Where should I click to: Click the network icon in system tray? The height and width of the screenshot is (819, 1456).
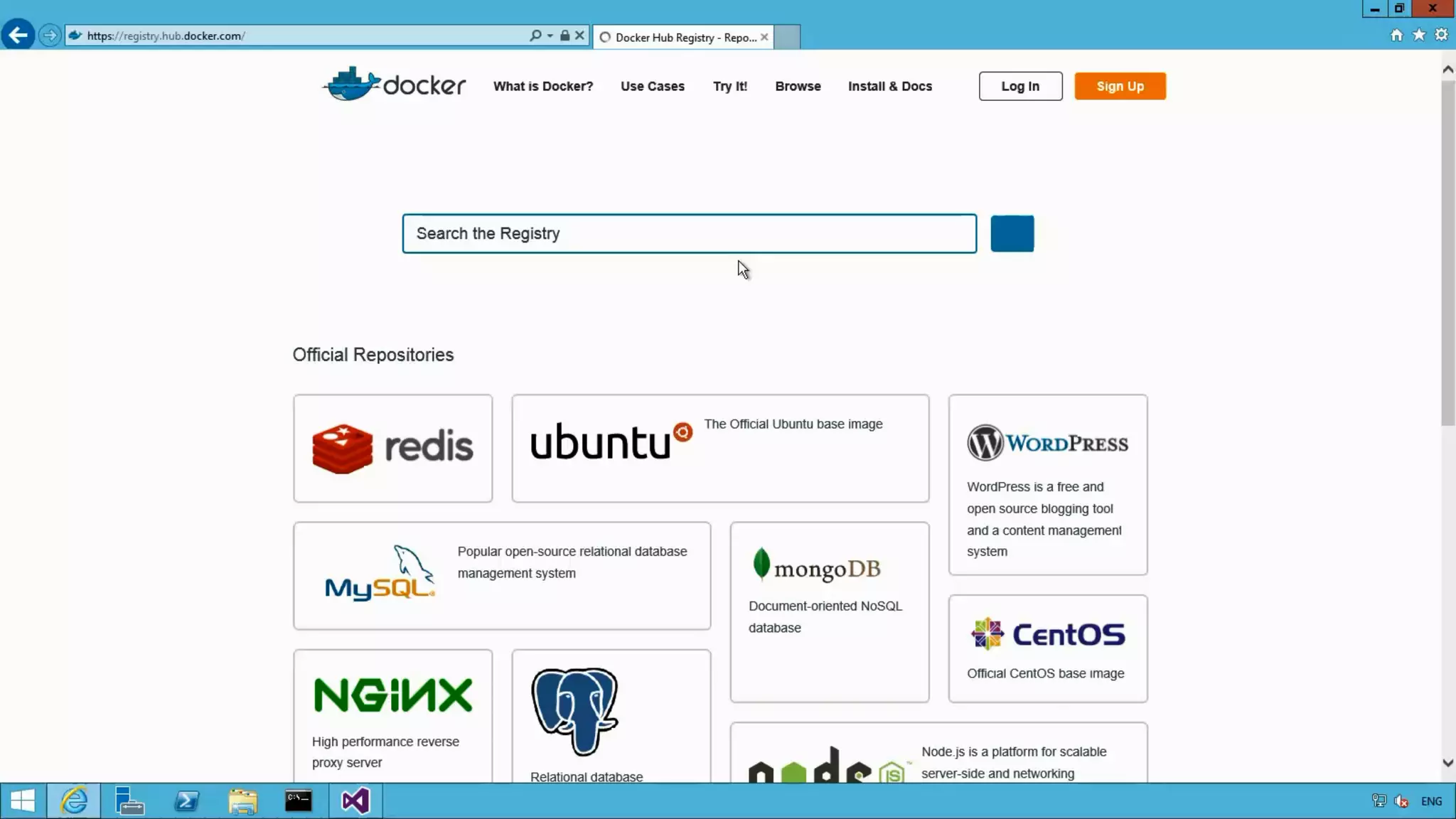pos(1379,801)
